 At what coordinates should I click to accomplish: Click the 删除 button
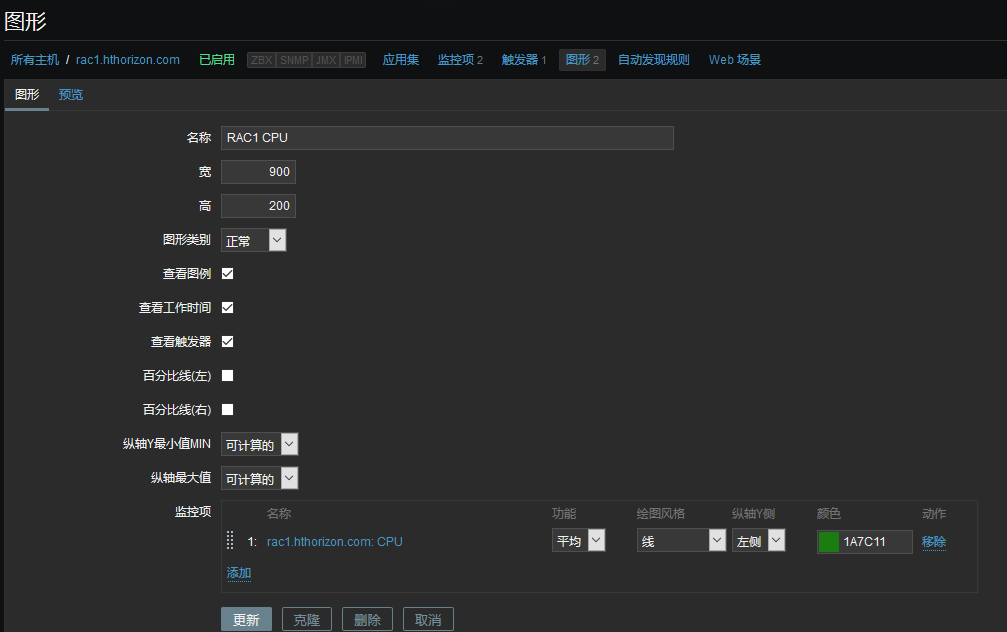click(367, 620)
